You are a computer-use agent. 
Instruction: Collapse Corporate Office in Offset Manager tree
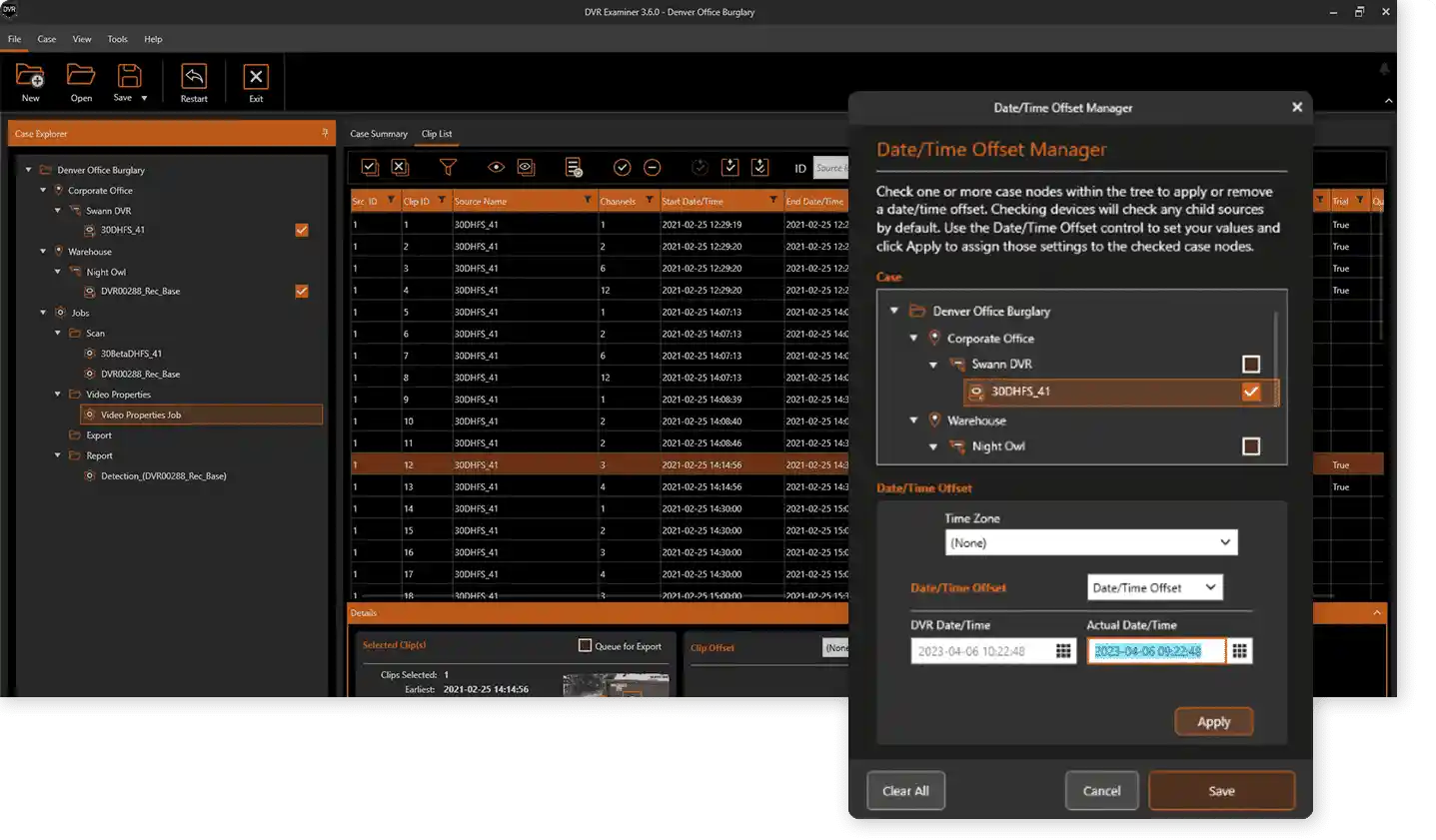[913, 338]
